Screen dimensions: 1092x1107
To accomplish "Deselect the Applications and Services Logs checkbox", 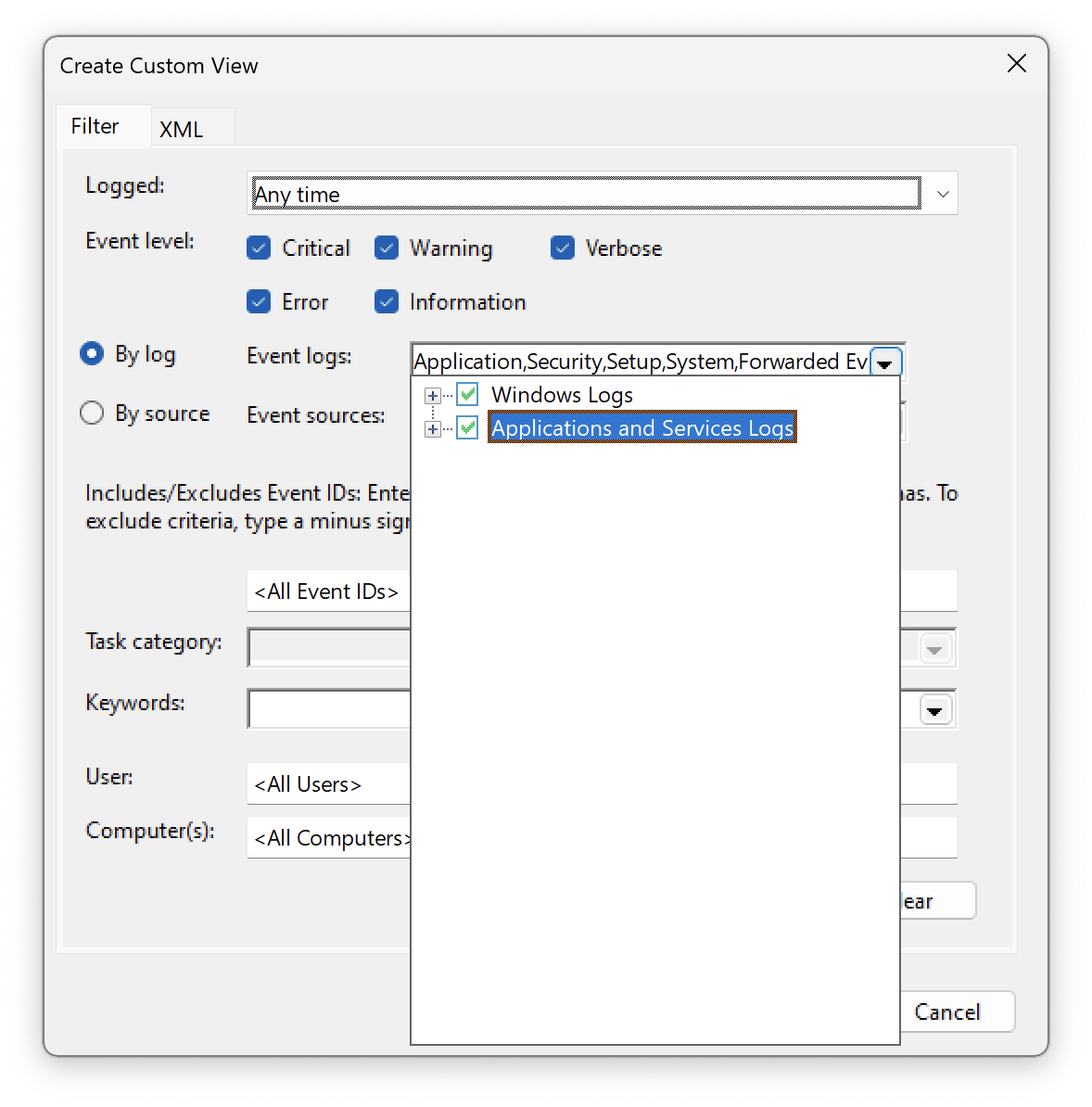I will (468, 427).
